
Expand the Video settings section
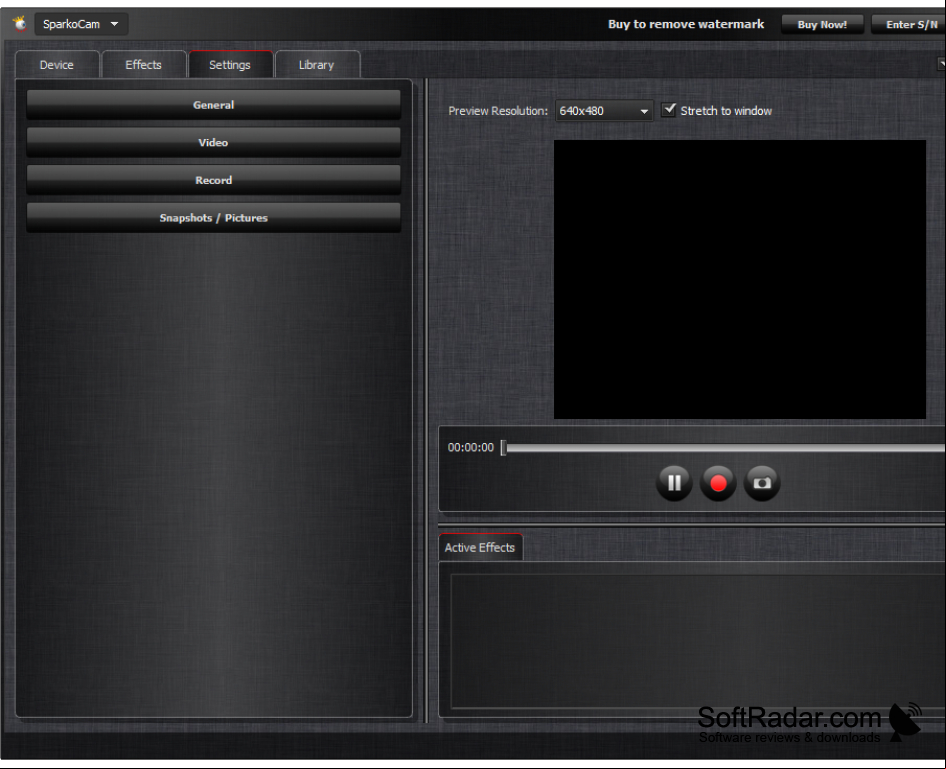point(214,142)
